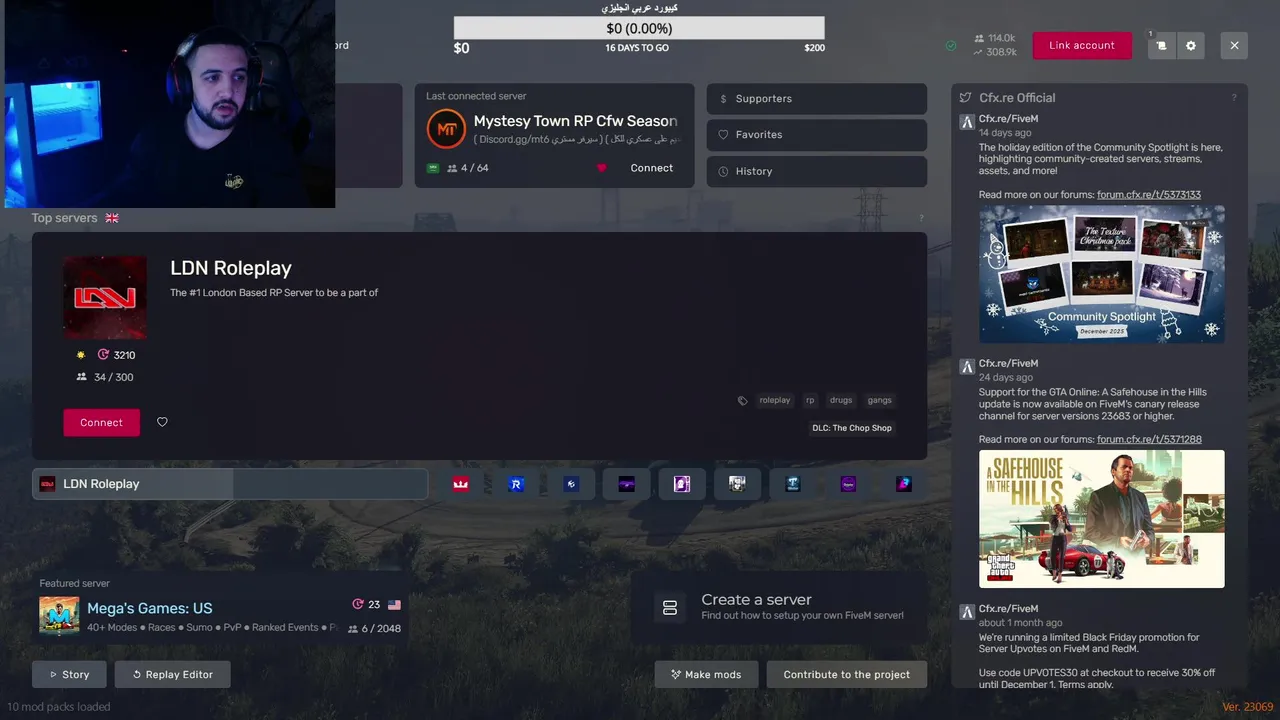The height and width of the screenshot is (720, 1280).
Task: Click the $0 (0.00%) donation progress bar
Action: [639, 28]
